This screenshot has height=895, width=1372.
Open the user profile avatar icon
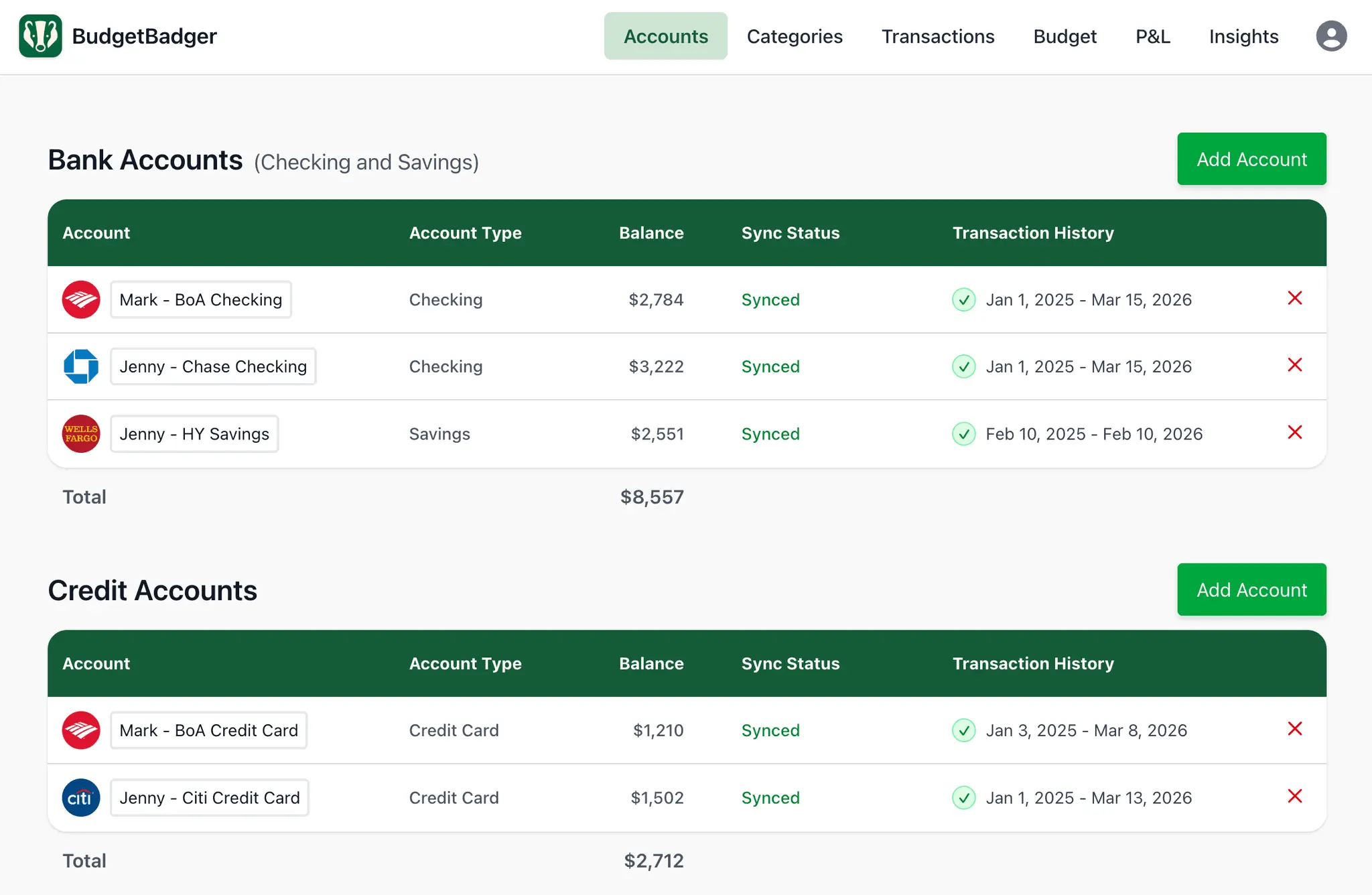[x=1331, y=36]
